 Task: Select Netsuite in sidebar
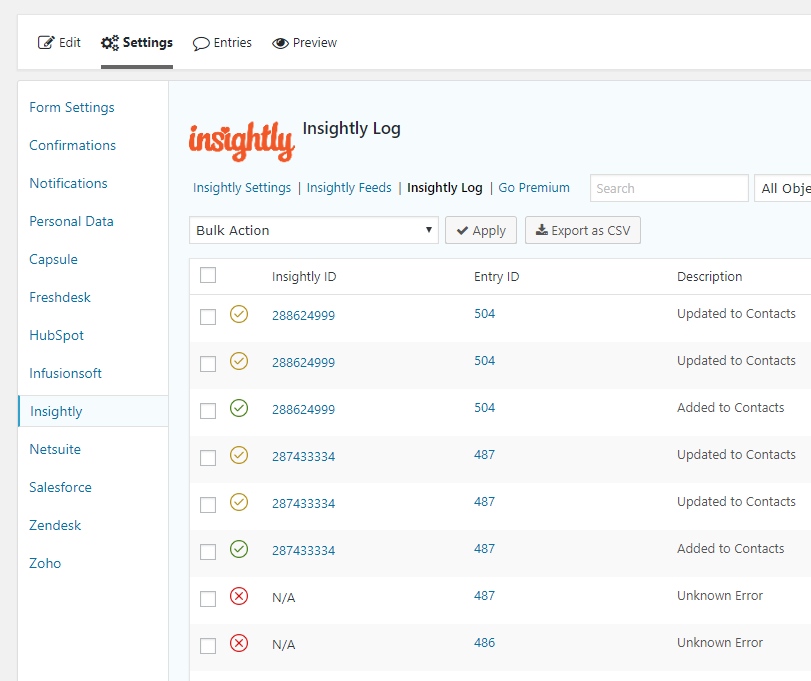55,449
